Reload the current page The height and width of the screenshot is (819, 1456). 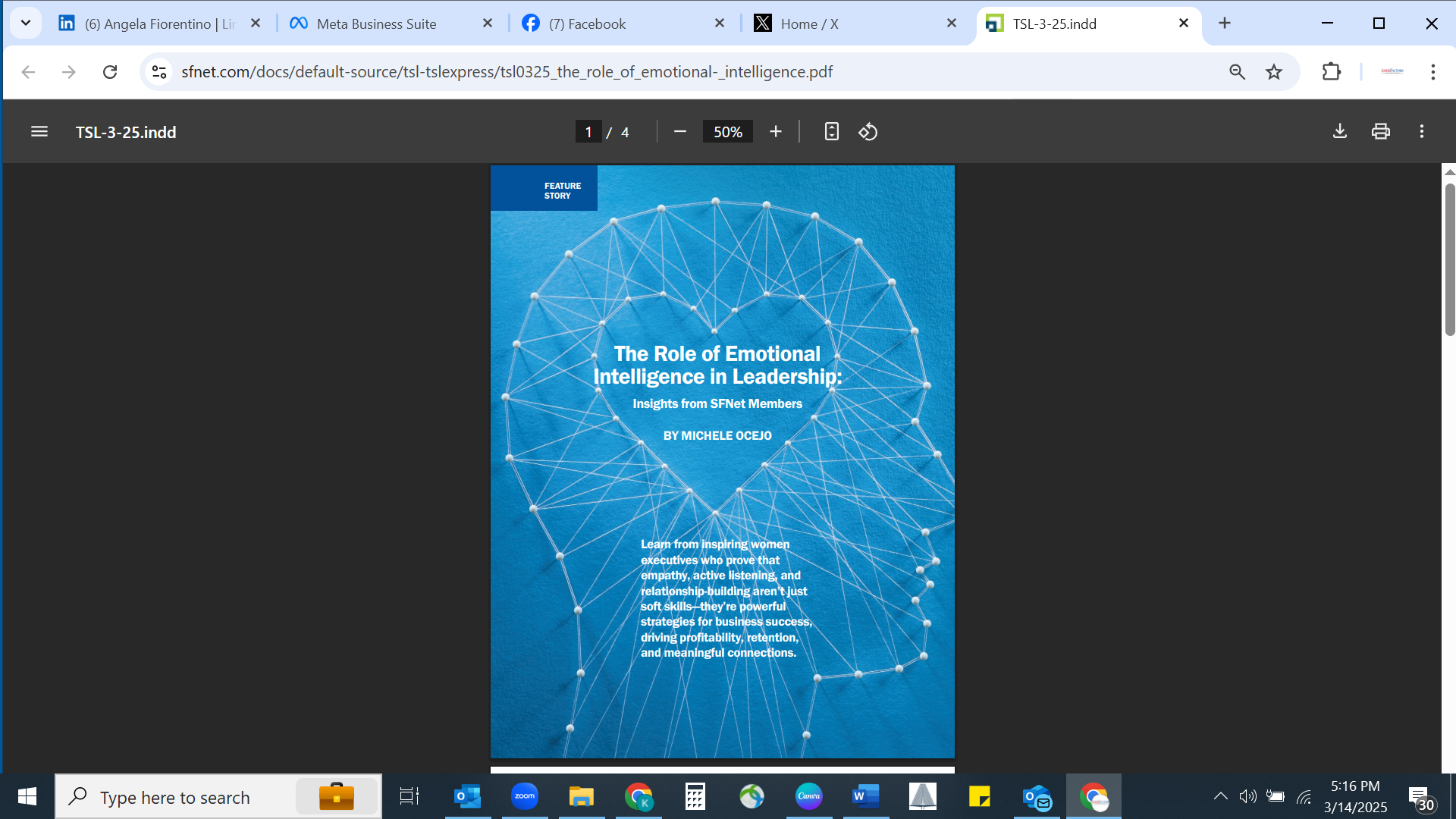[110, 72]
